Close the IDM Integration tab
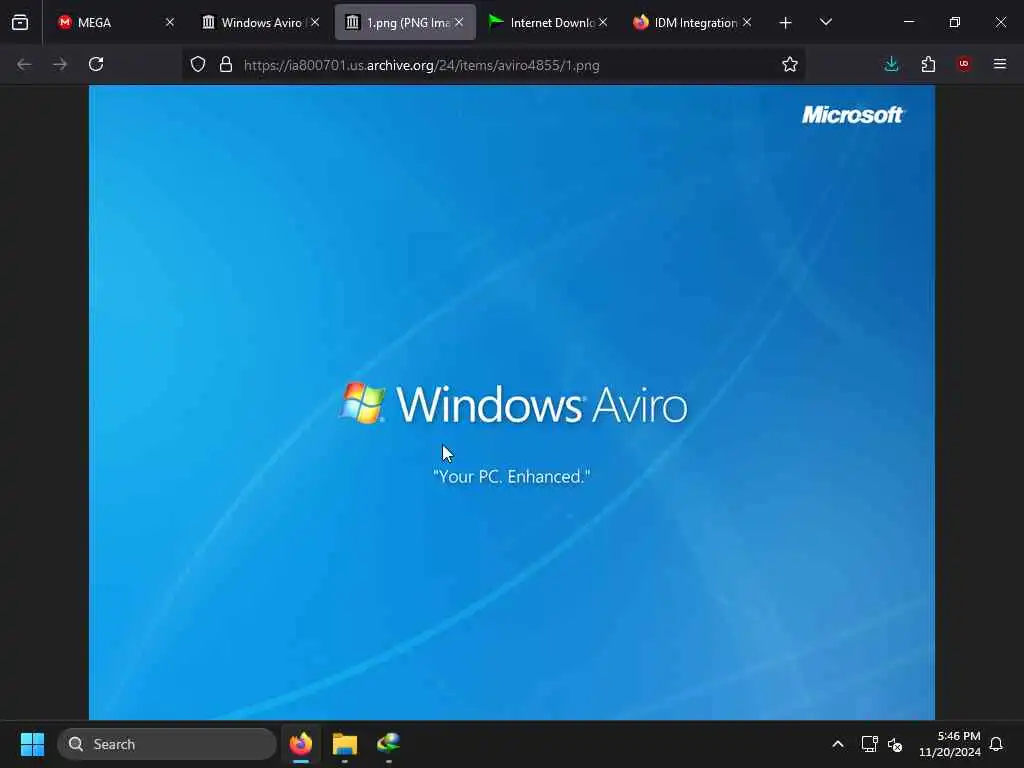1024x768 pixels. [x=746, y=22]
